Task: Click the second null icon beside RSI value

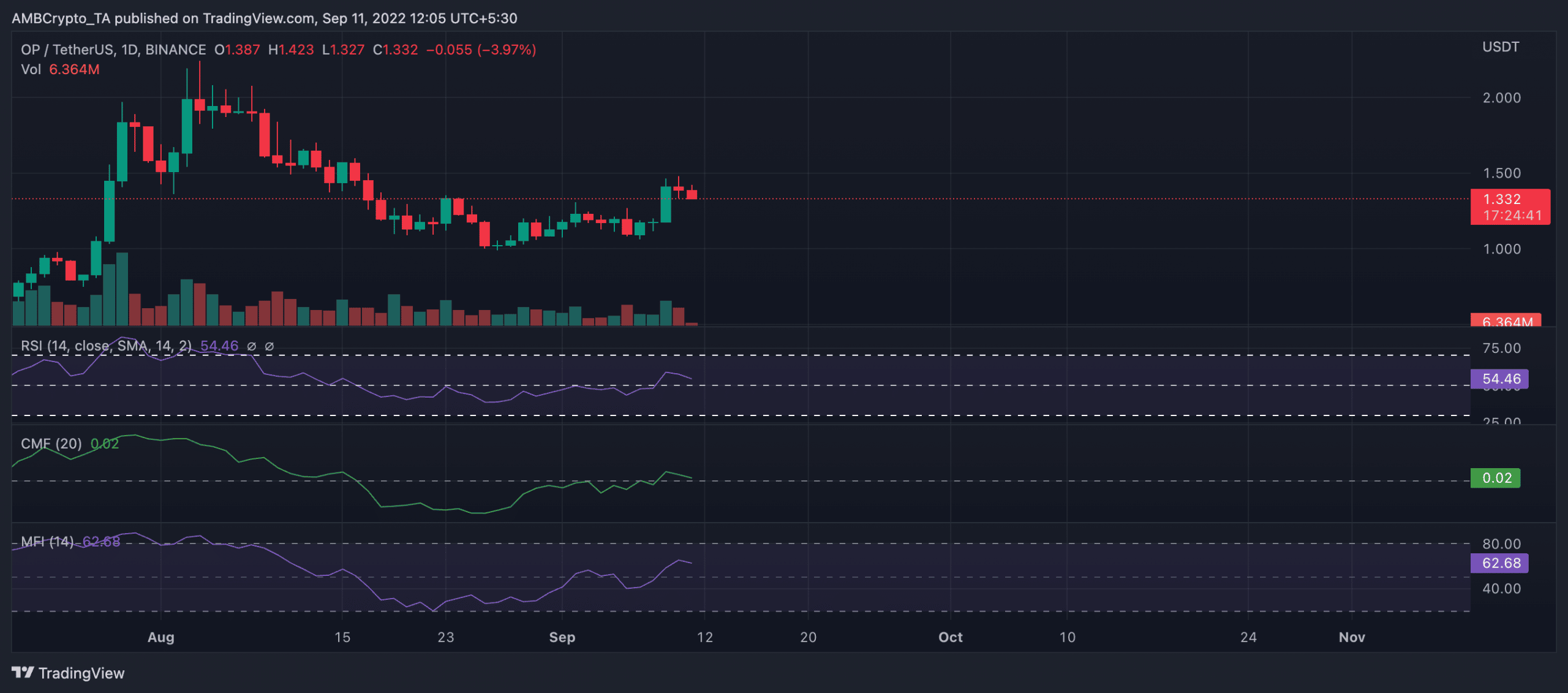Action: click(x=269, y=346)
